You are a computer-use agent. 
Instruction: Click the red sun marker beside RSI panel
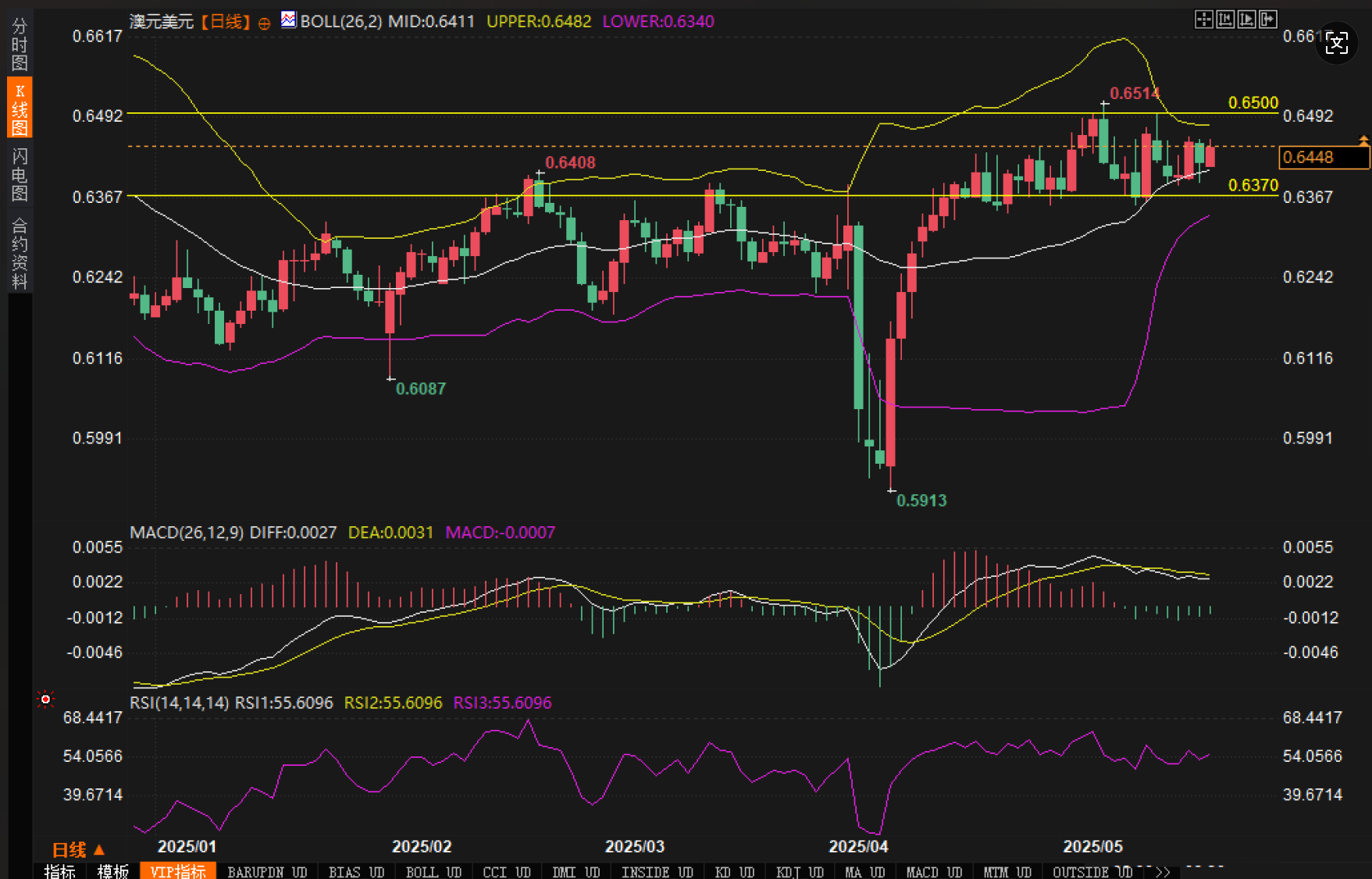[45, 699]
